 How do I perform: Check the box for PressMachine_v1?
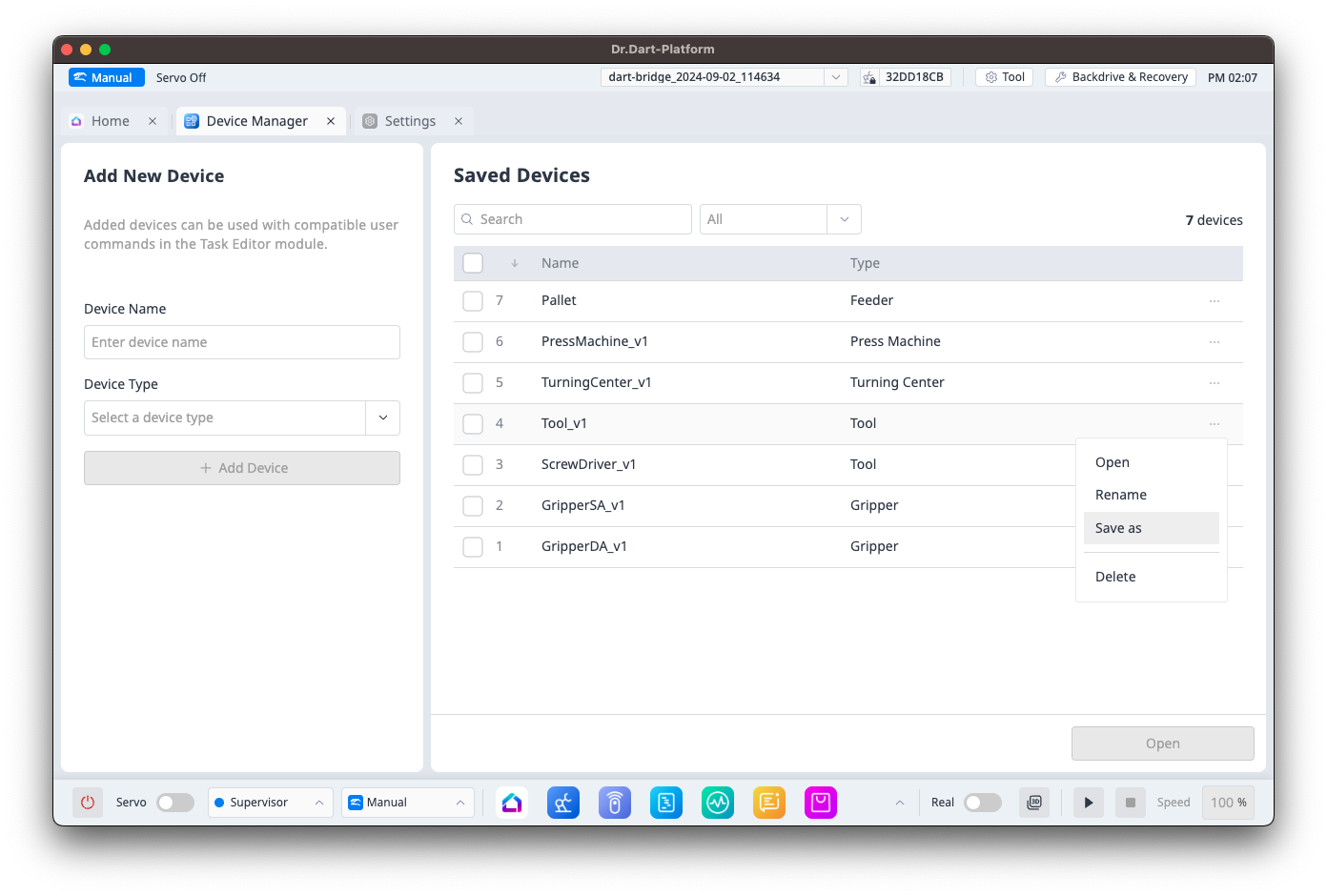click(473, 342)
